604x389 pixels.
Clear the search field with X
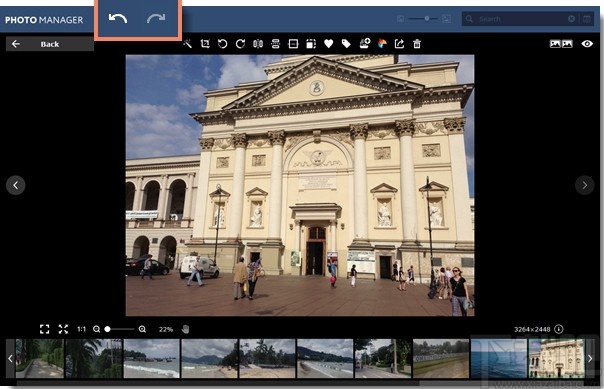(x=572, y=18)
